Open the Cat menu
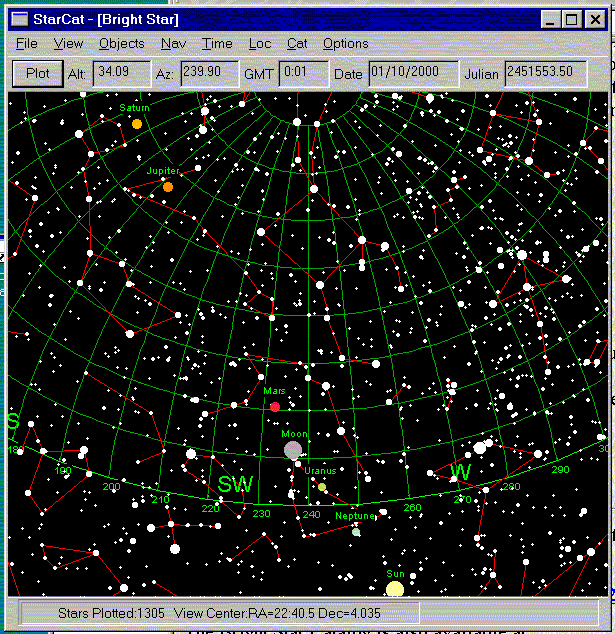The image size is (615, 634). coord(297,43)
